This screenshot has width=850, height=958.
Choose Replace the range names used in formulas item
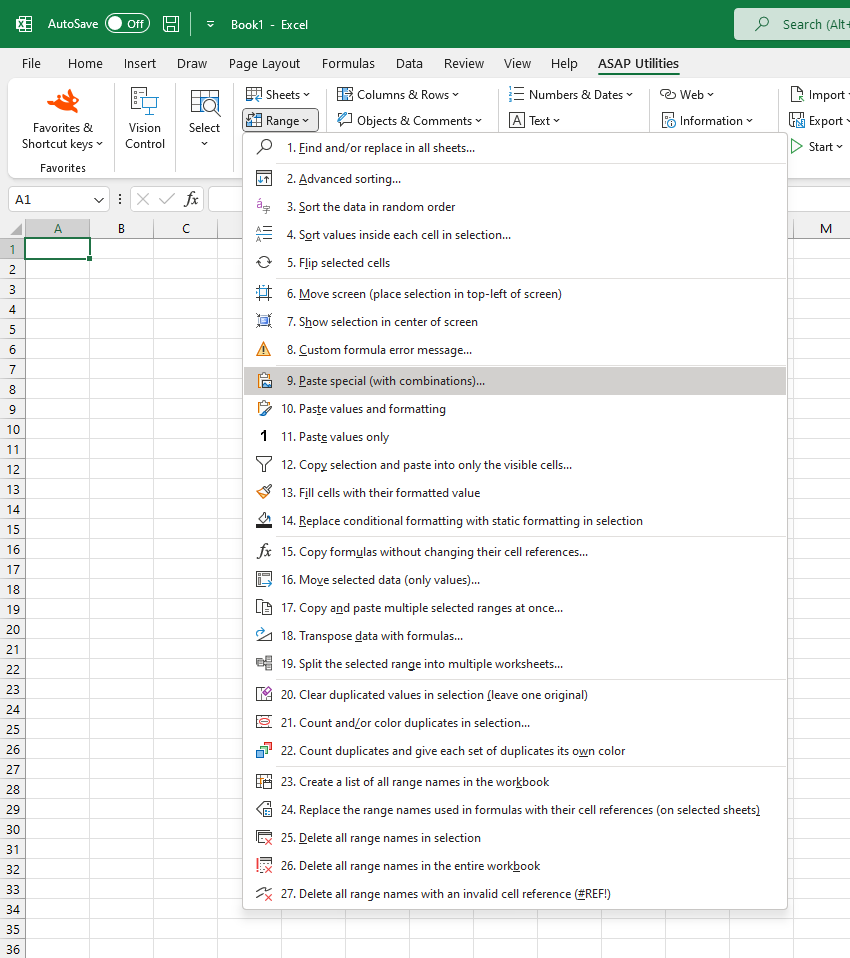pos(515,810)
